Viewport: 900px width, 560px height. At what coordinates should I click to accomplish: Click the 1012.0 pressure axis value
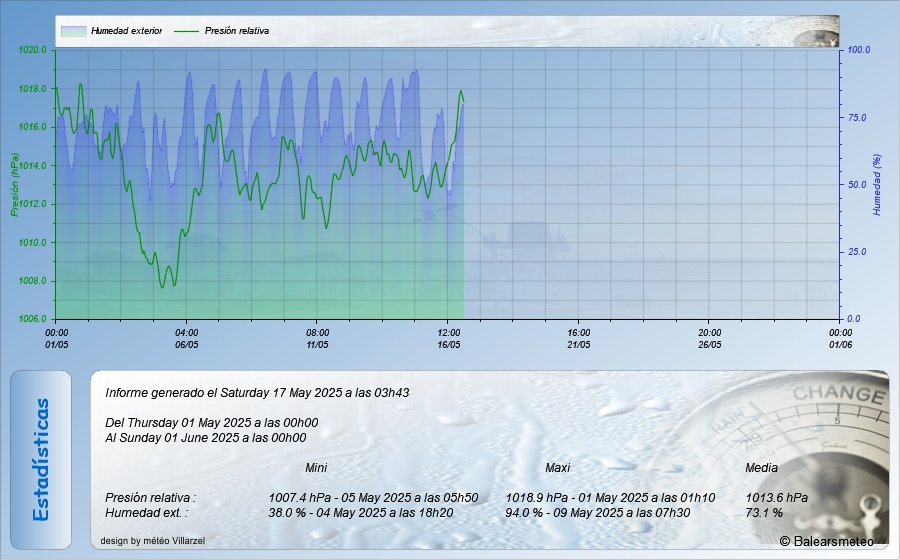pos(32,204)
